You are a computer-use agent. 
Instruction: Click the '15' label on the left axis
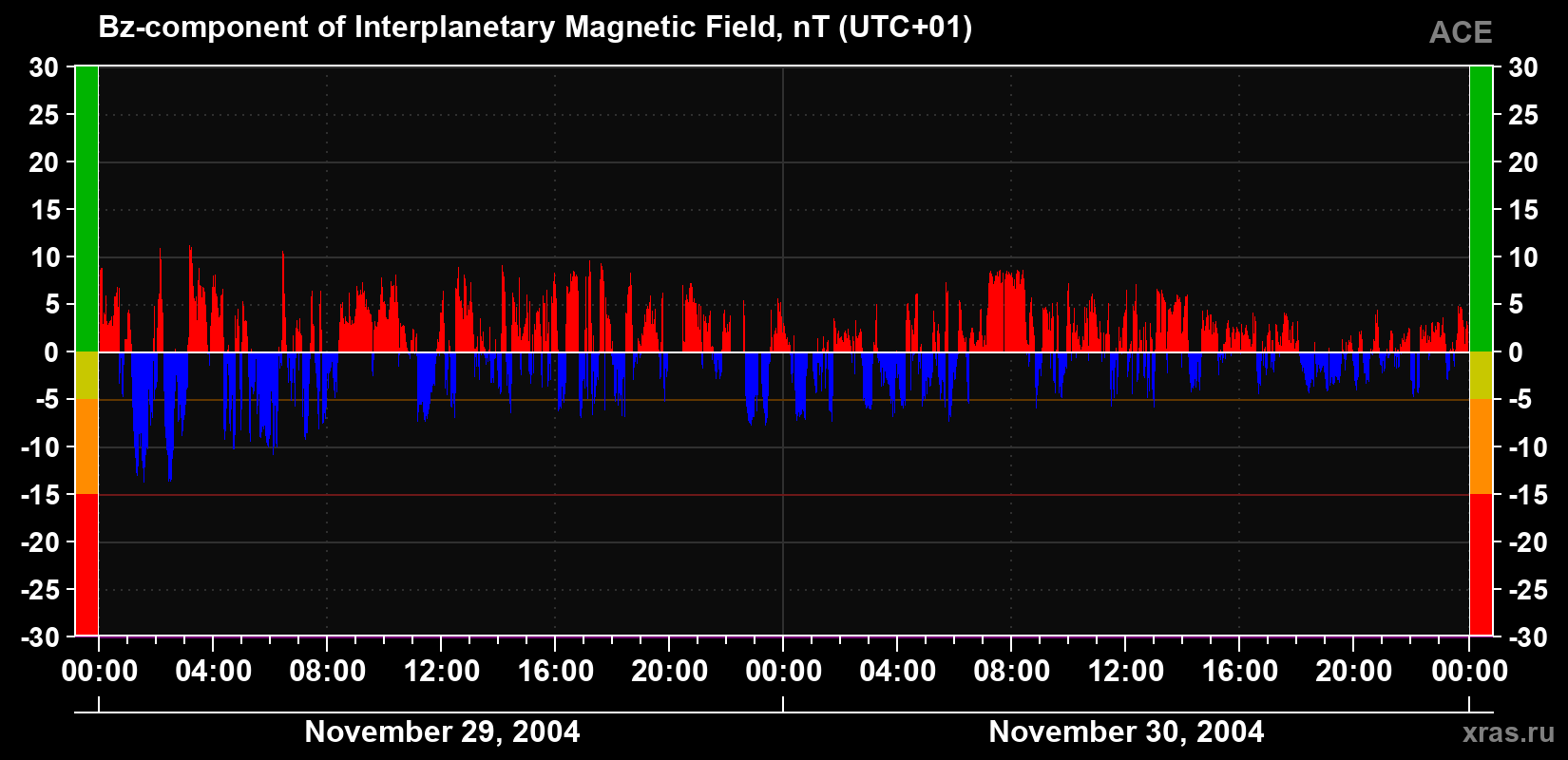point(44,210)
